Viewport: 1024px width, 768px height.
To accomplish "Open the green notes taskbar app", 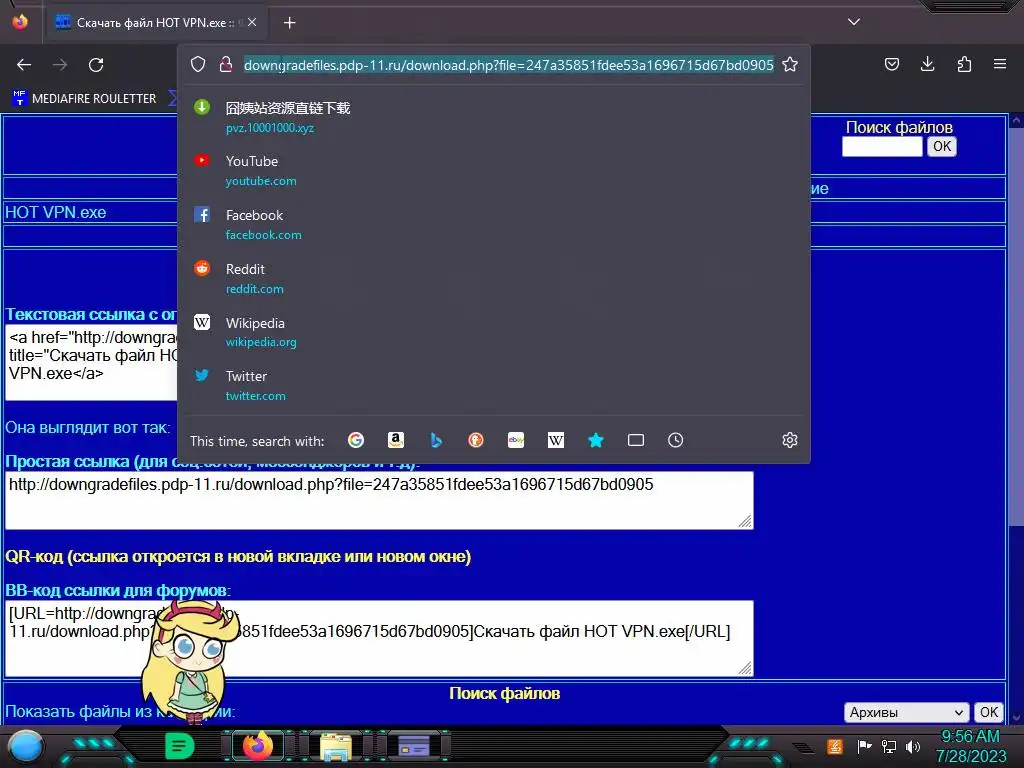I will click(x=179, y=746).
